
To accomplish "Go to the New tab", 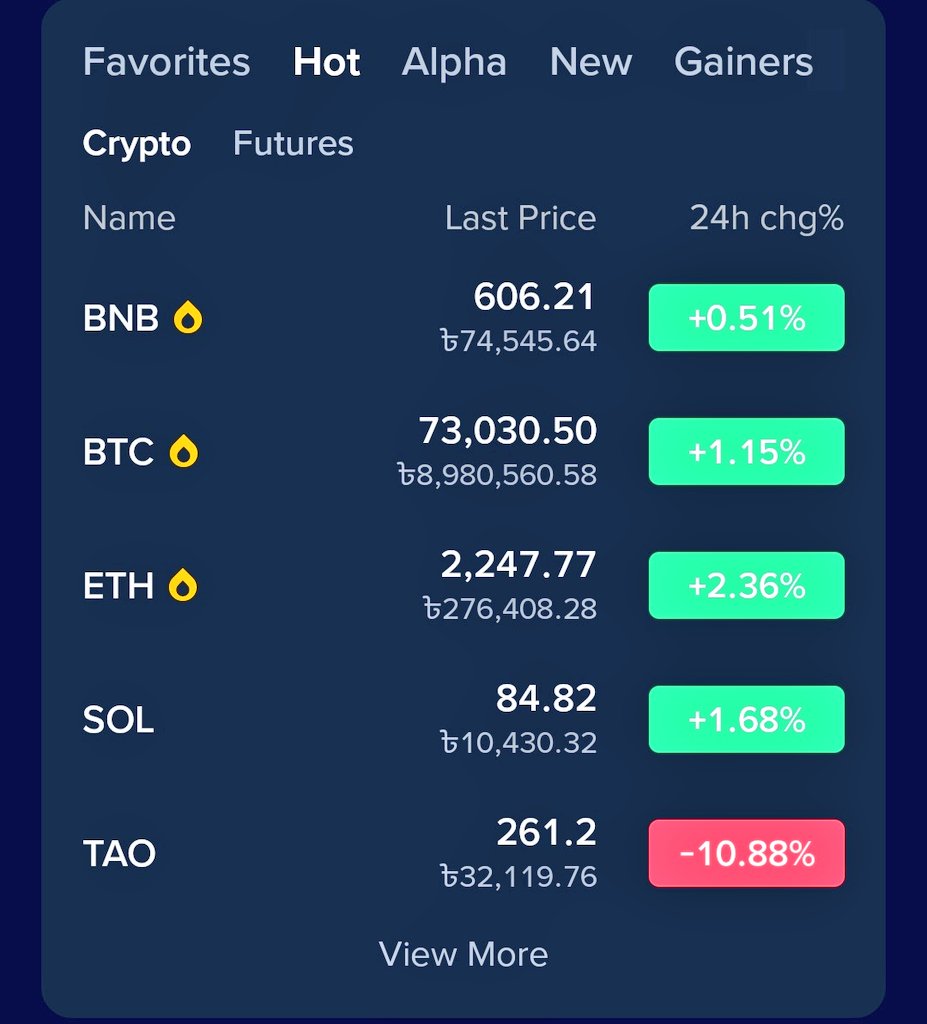I will pos(591,62).
